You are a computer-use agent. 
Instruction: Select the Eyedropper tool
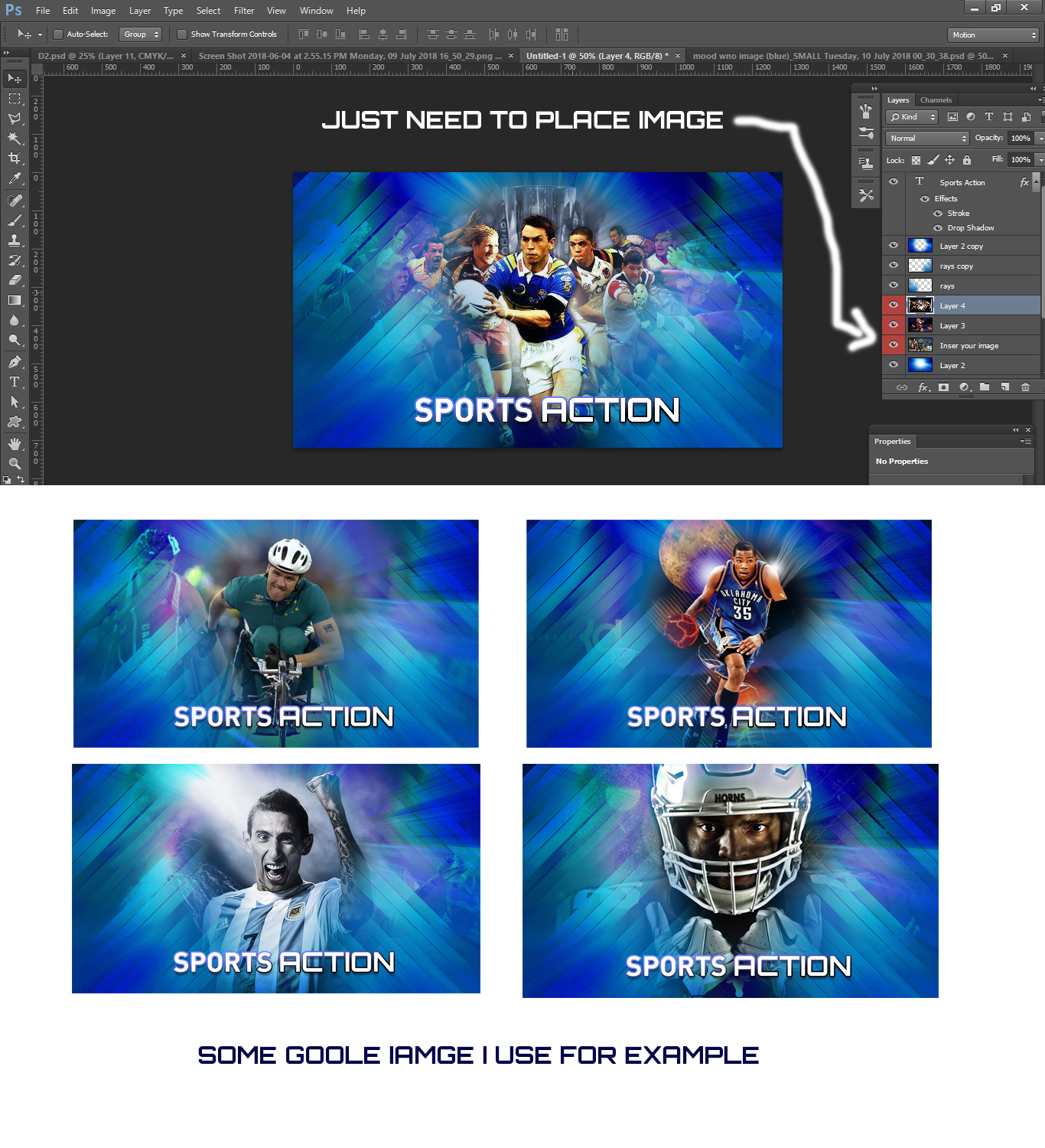(15, 178)
